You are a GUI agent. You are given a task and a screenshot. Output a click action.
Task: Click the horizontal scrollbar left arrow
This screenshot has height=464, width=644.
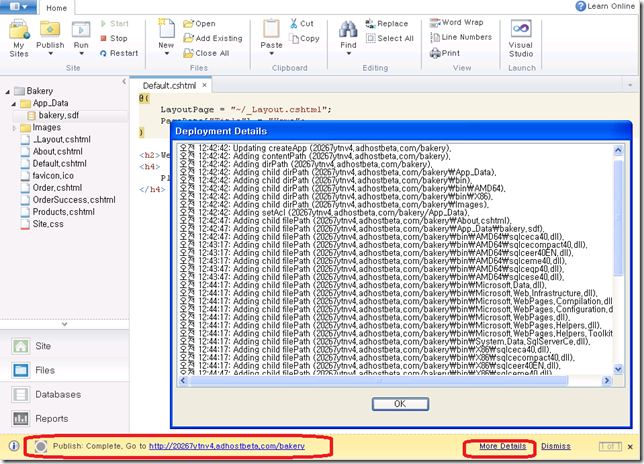183,381
